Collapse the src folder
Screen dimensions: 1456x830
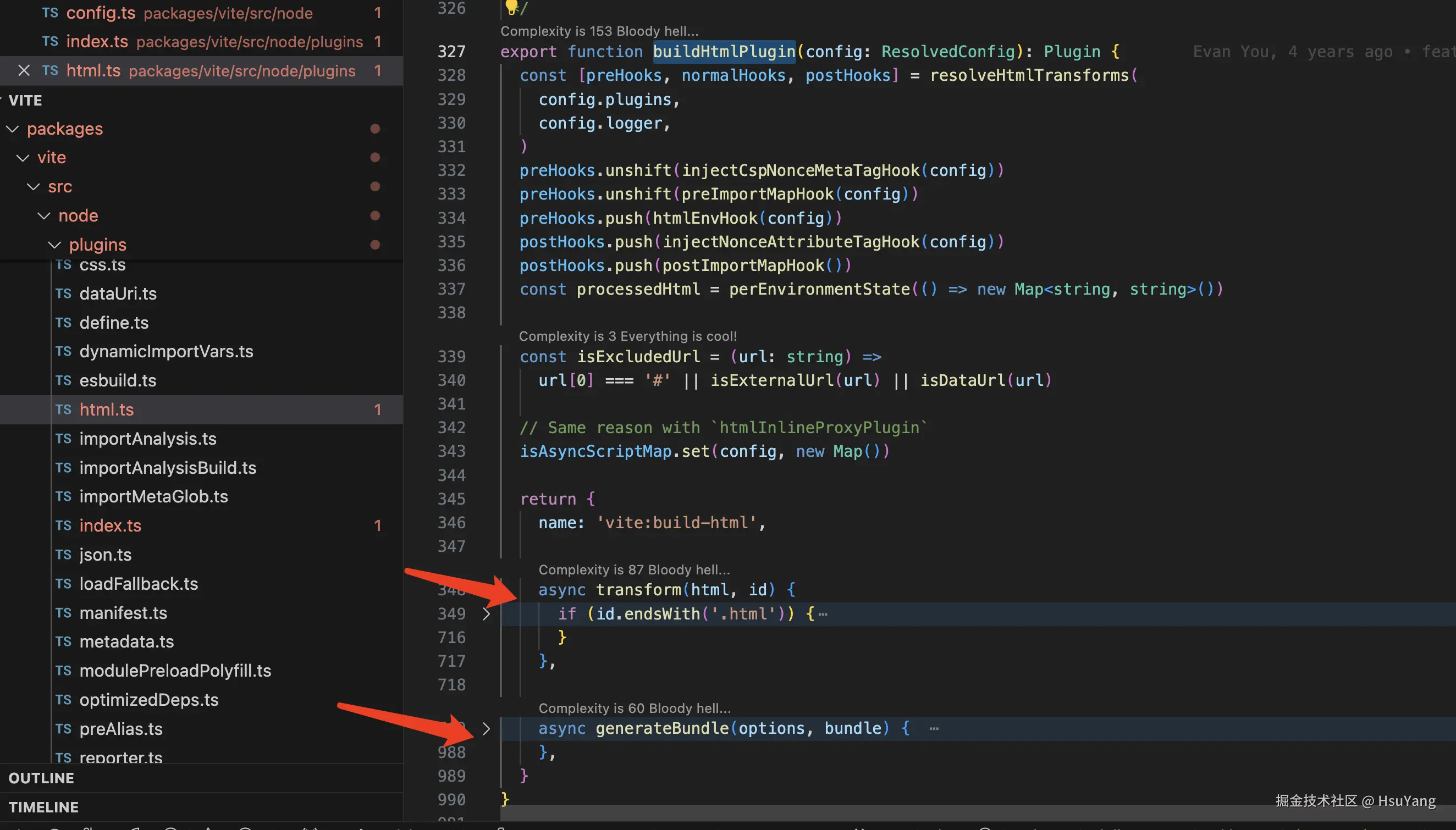pyautogui.click(x=34, y=187)
